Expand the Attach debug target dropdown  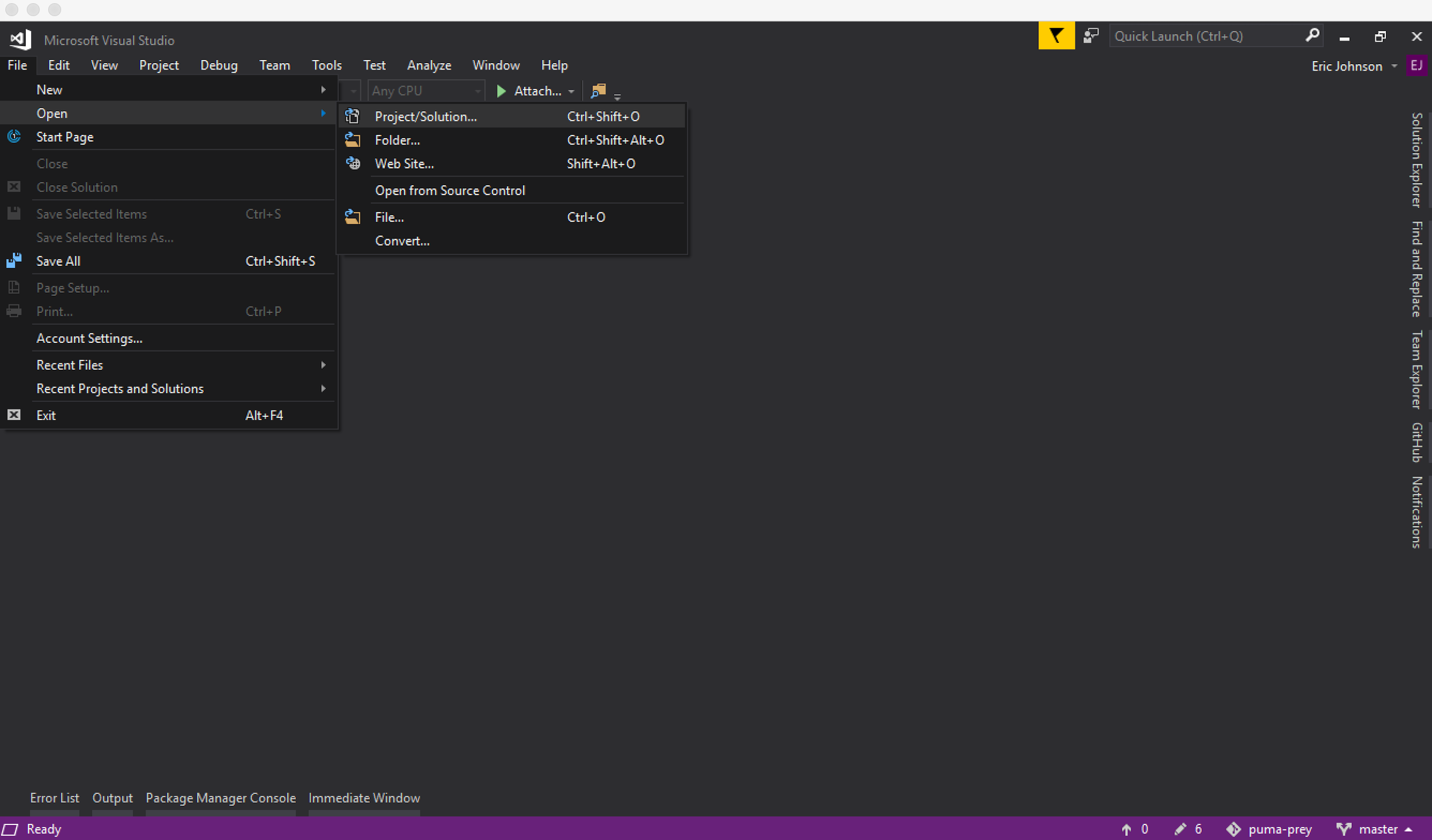click(572, 90)
